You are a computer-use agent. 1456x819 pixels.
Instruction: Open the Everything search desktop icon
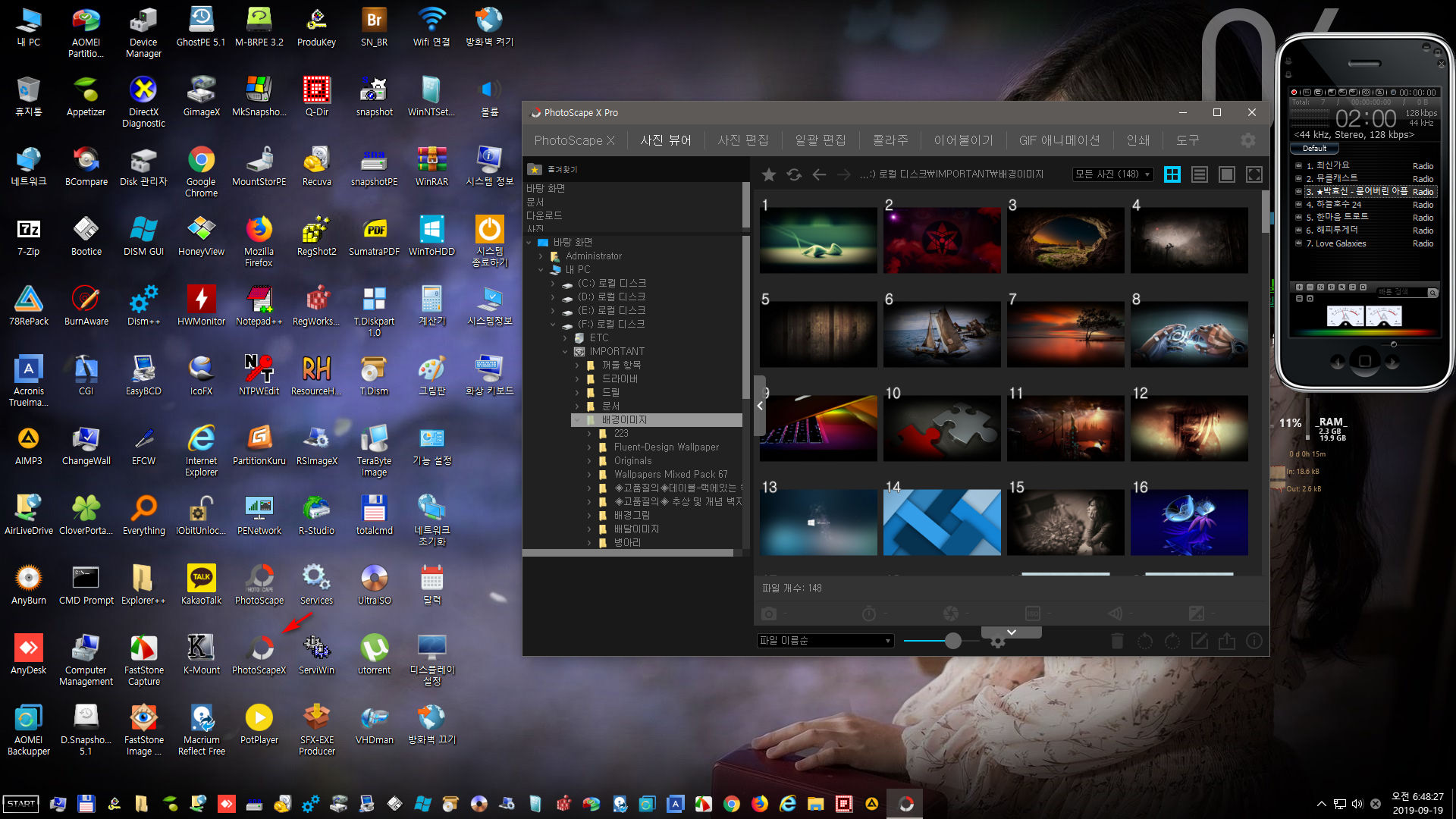143,515
